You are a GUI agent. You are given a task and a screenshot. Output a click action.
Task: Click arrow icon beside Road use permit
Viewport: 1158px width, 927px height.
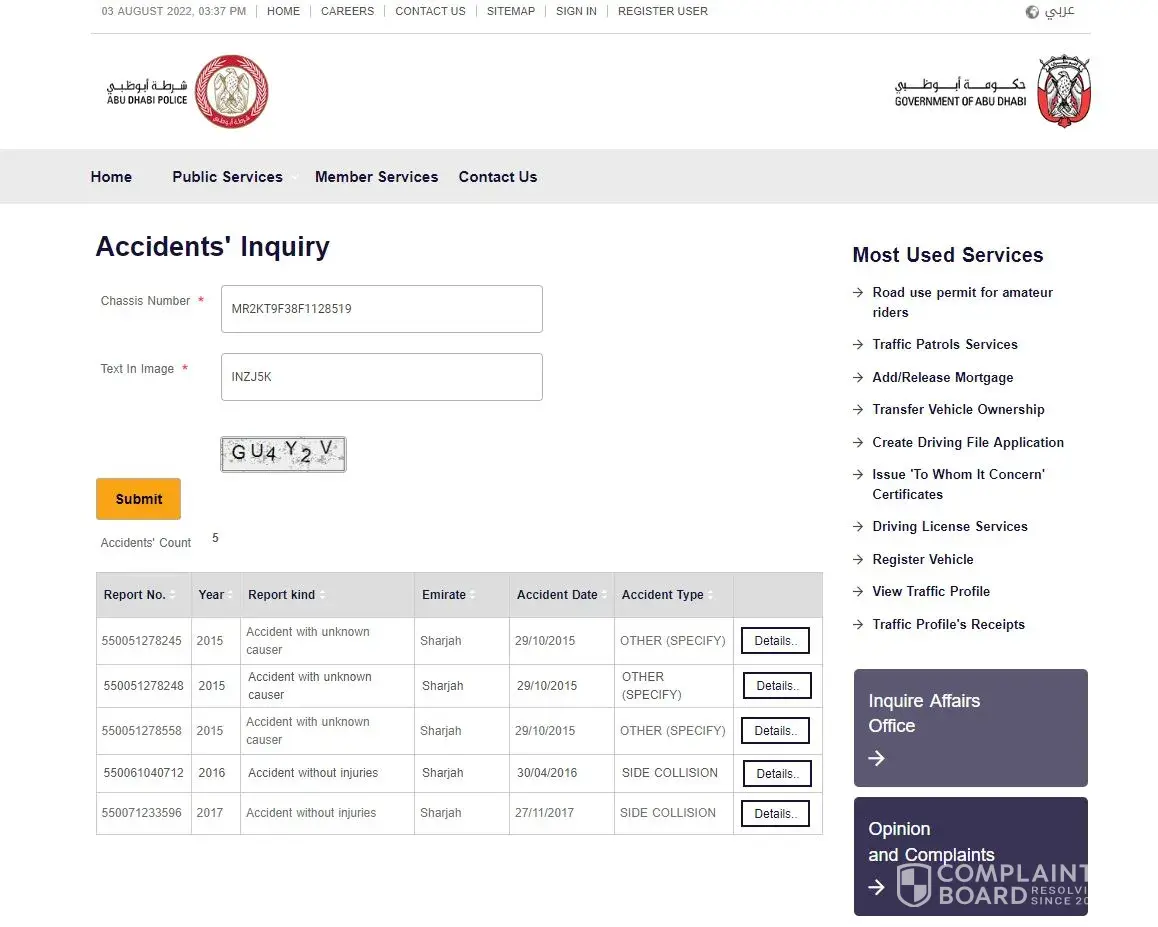pos(857,293)
